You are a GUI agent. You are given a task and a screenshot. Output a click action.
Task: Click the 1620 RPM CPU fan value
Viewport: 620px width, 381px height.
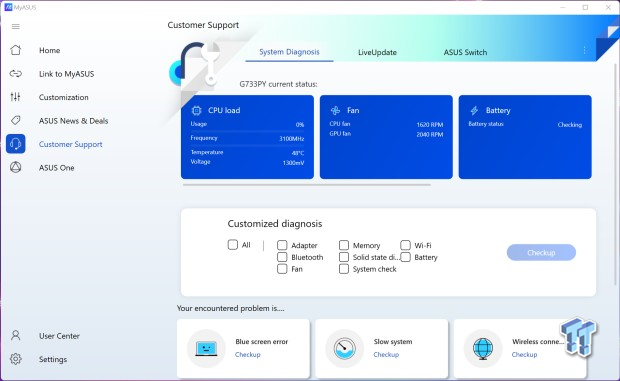click(x=429, y=124)
